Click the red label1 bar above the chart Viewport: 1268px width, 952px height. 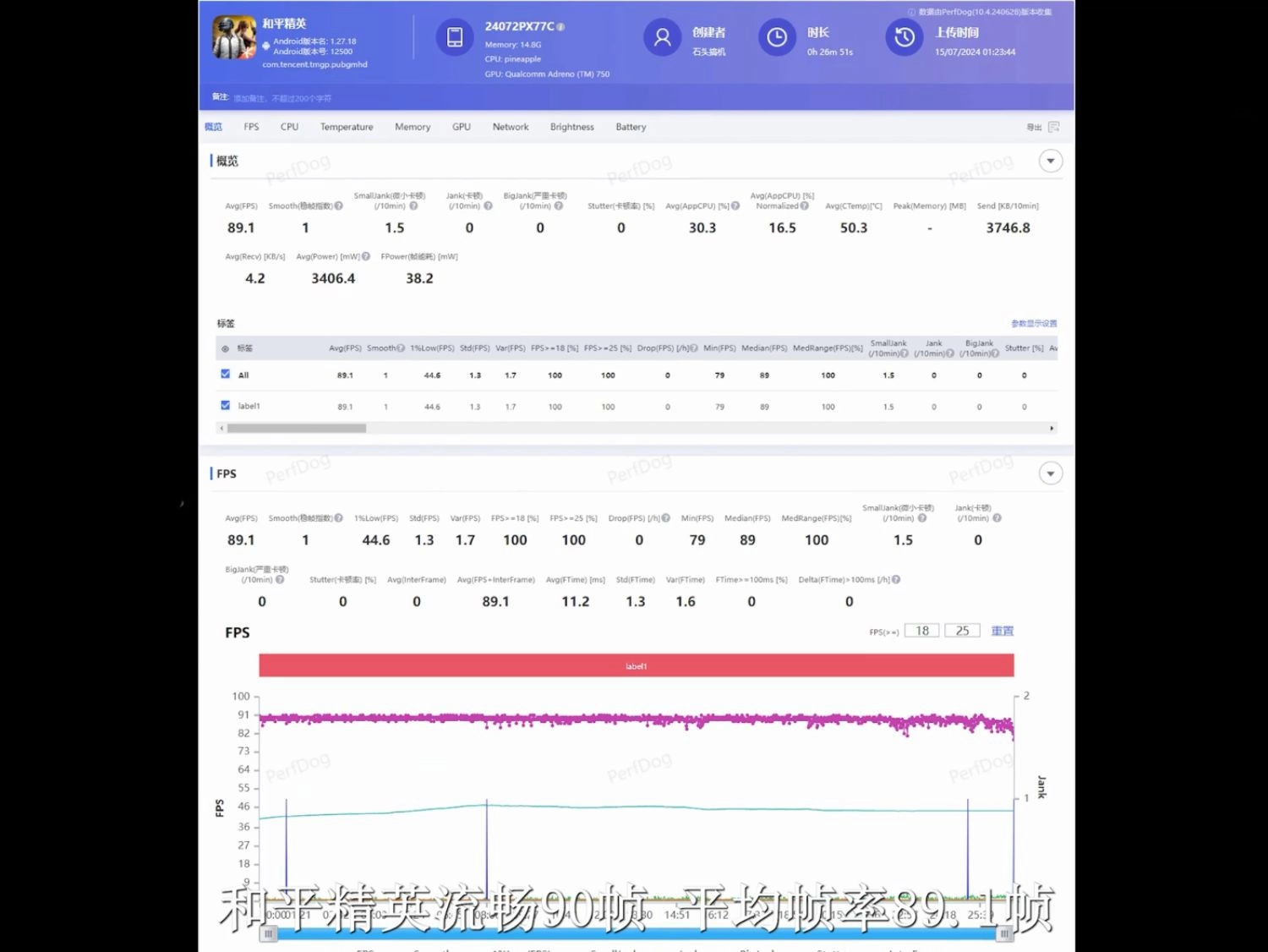click(x=637, y=665)
